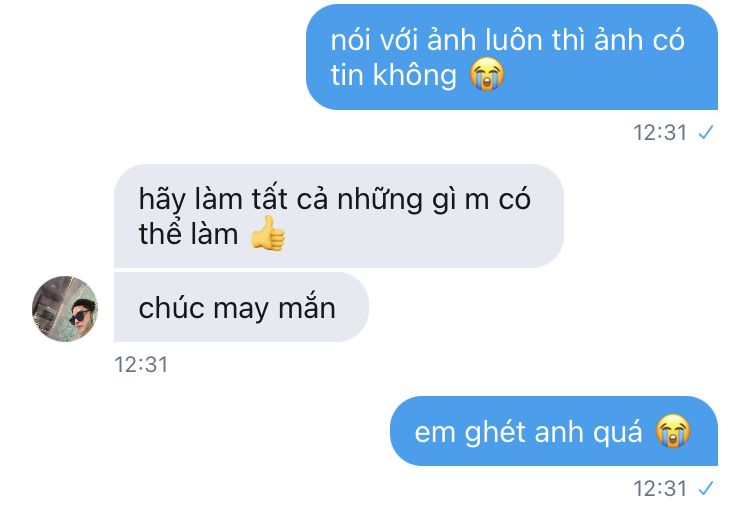
Task: Click the sender's profile avatar photo
Action: coord(65,308)
